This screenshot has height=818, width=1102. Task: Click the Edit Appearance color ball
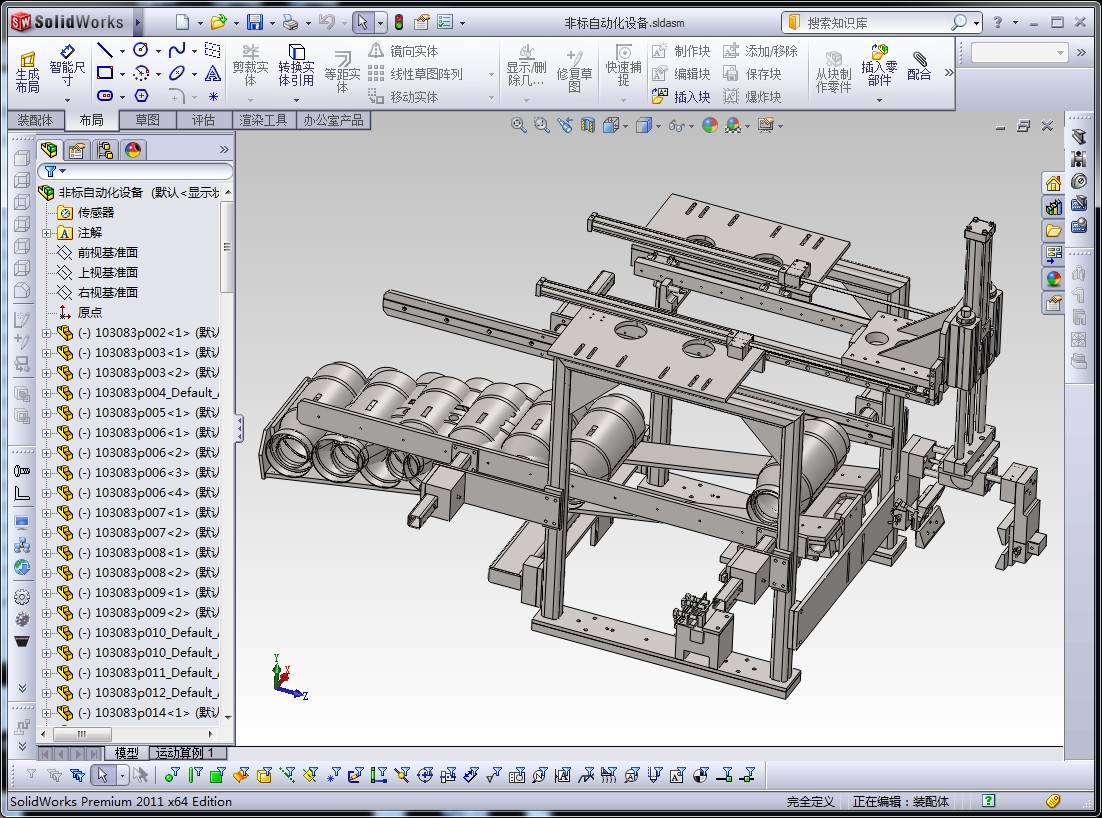pos(710,125)
